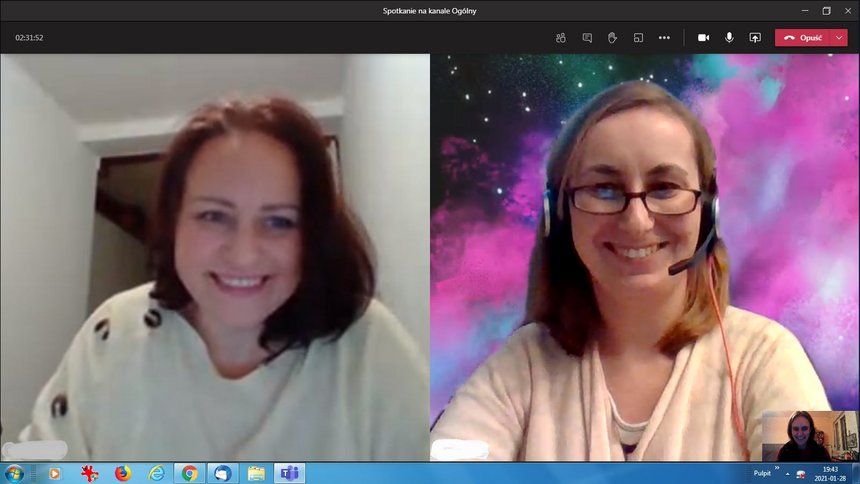860x484 pixels.
Task: Raise your hand in the meeting
Action: click(x=612, y=38)
